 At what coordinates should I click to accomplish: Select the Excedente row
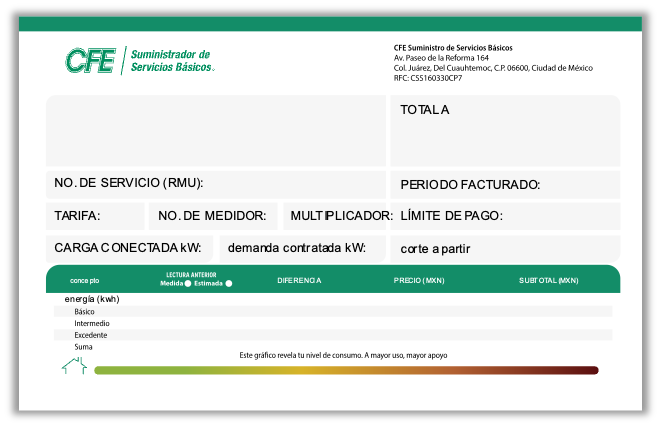pyautogui.click(x=332, y=335)
